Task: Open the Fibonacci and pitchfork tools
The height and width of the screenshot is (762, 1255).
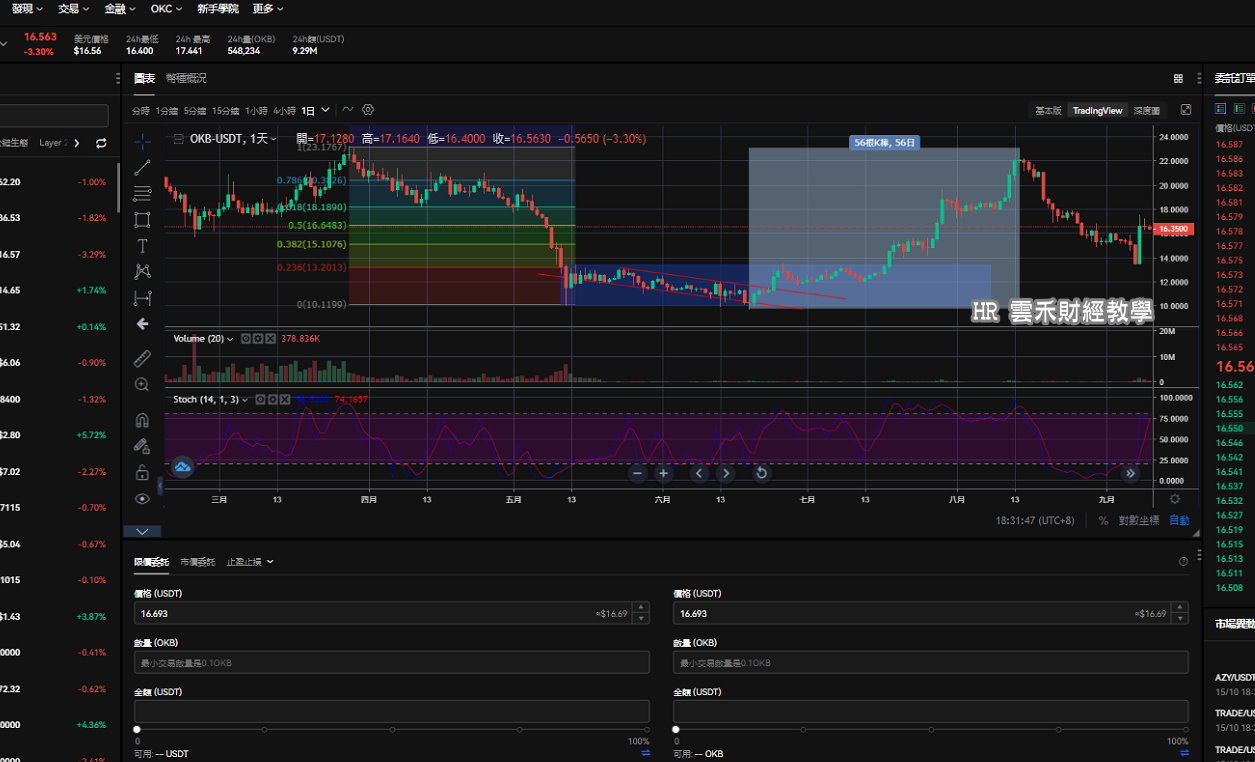Action: click(142, 194)
